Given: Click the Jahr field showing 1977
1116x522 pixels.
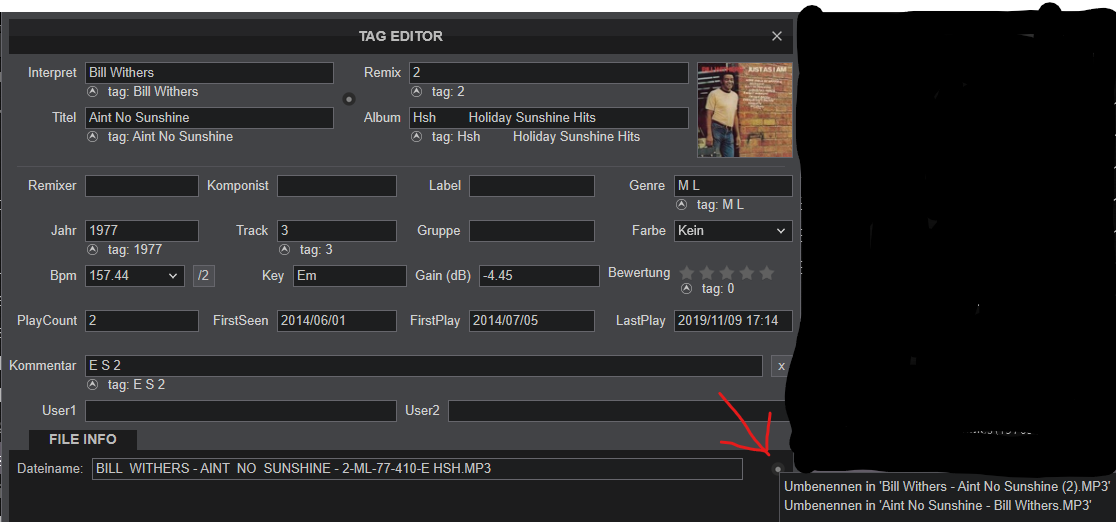Looking at the screenshot, I should [x=142, y=231].
